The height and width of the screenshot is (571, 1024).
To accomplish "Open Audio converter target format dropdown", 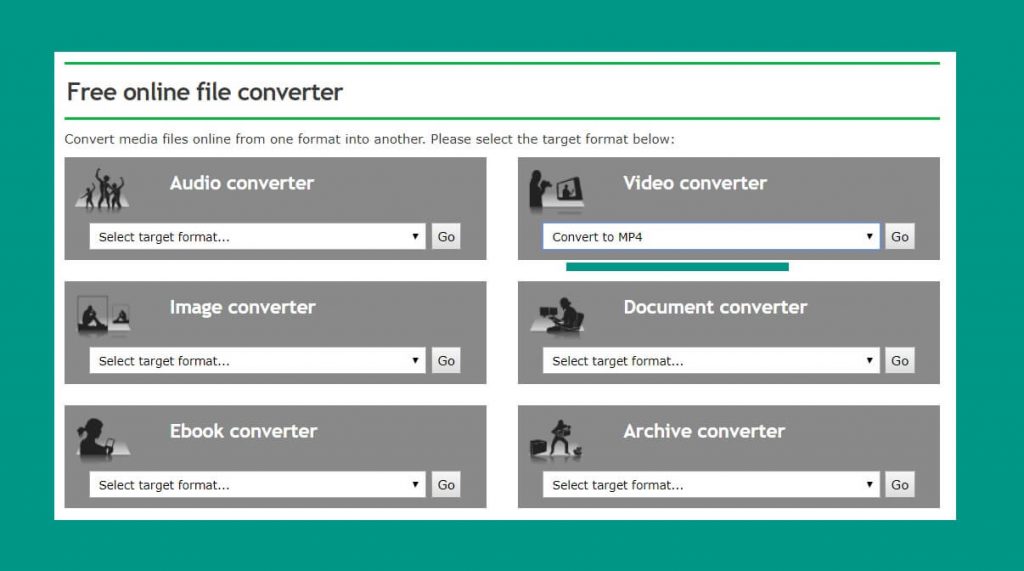I will [257, 237].
